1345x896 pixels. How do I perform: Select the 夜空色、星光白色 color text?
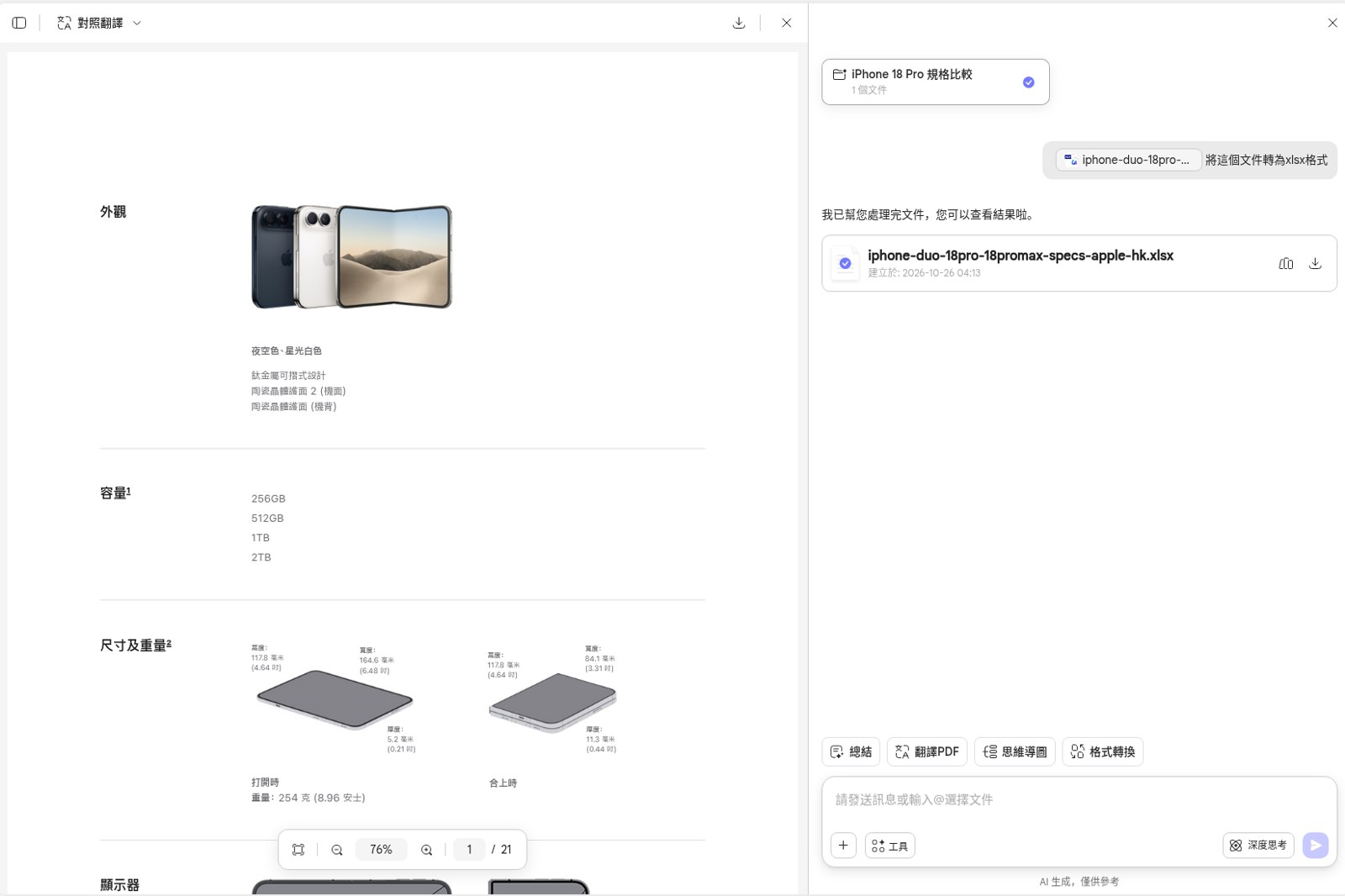pos(287,350)
